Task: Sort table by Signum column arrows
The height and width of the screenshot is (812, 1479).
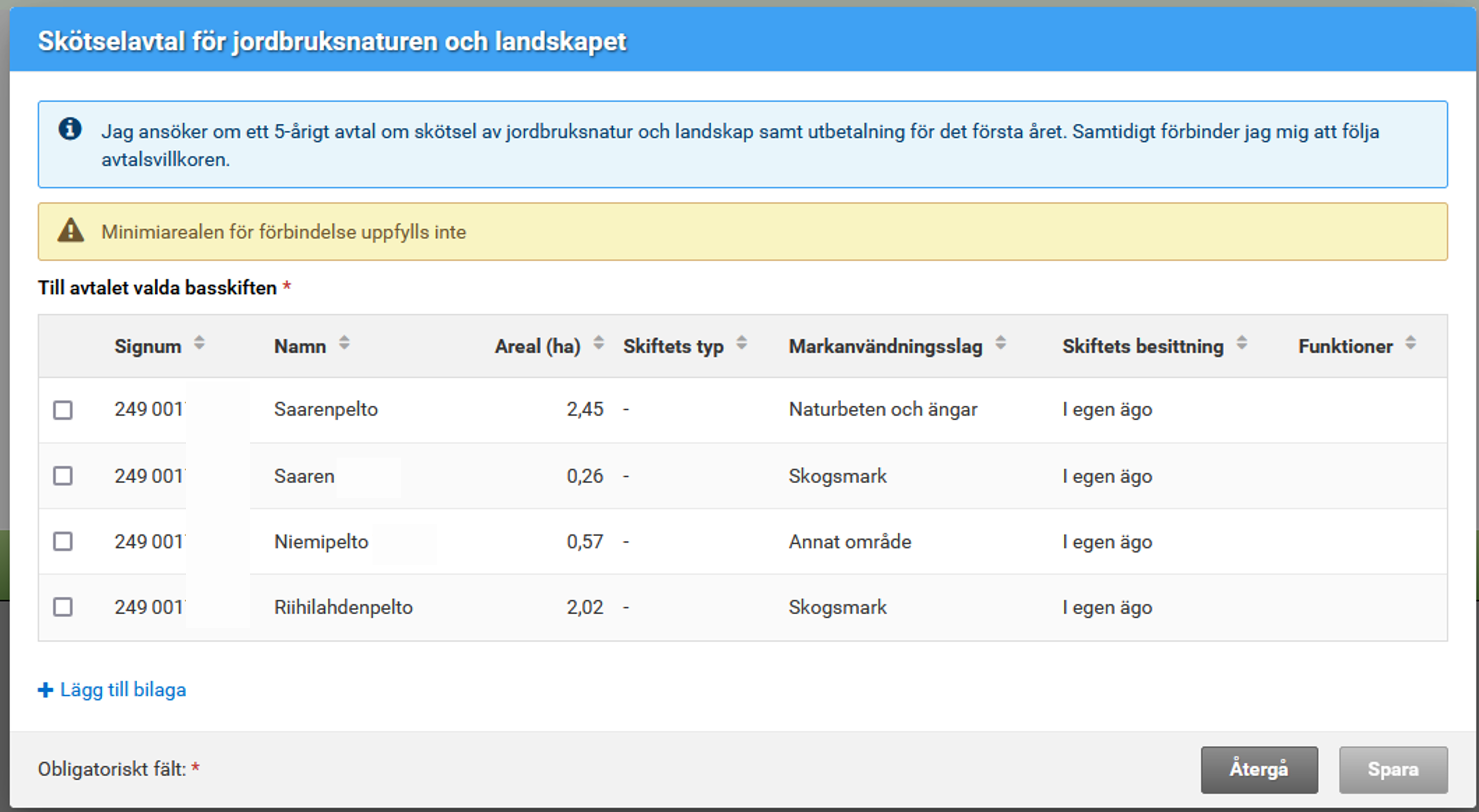Action: point(199,343)
